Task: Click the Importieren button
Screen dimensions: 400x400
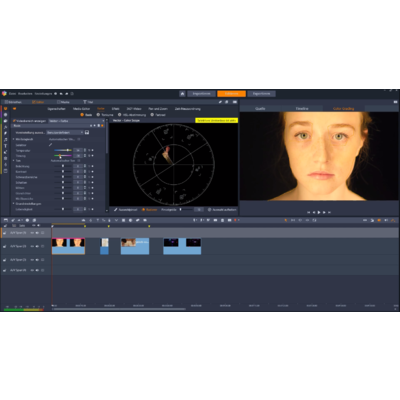Action: pos(201,94)
